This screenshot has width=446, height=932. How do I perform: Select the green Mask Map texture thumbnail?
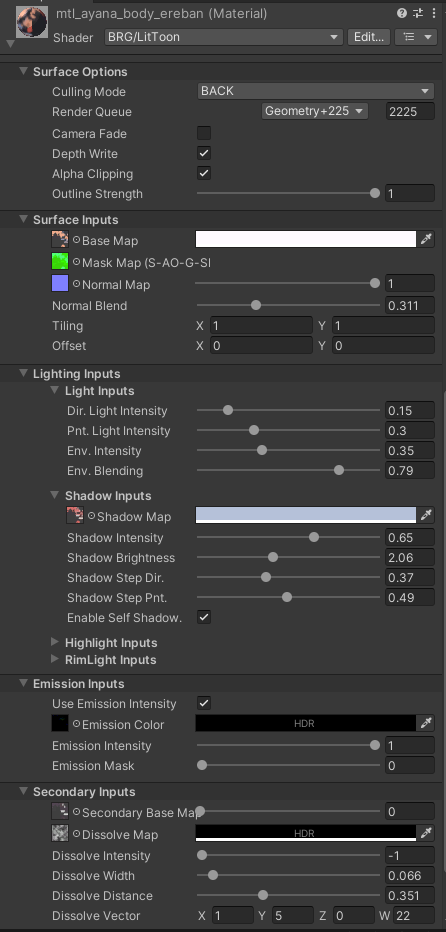pos(61,262)
